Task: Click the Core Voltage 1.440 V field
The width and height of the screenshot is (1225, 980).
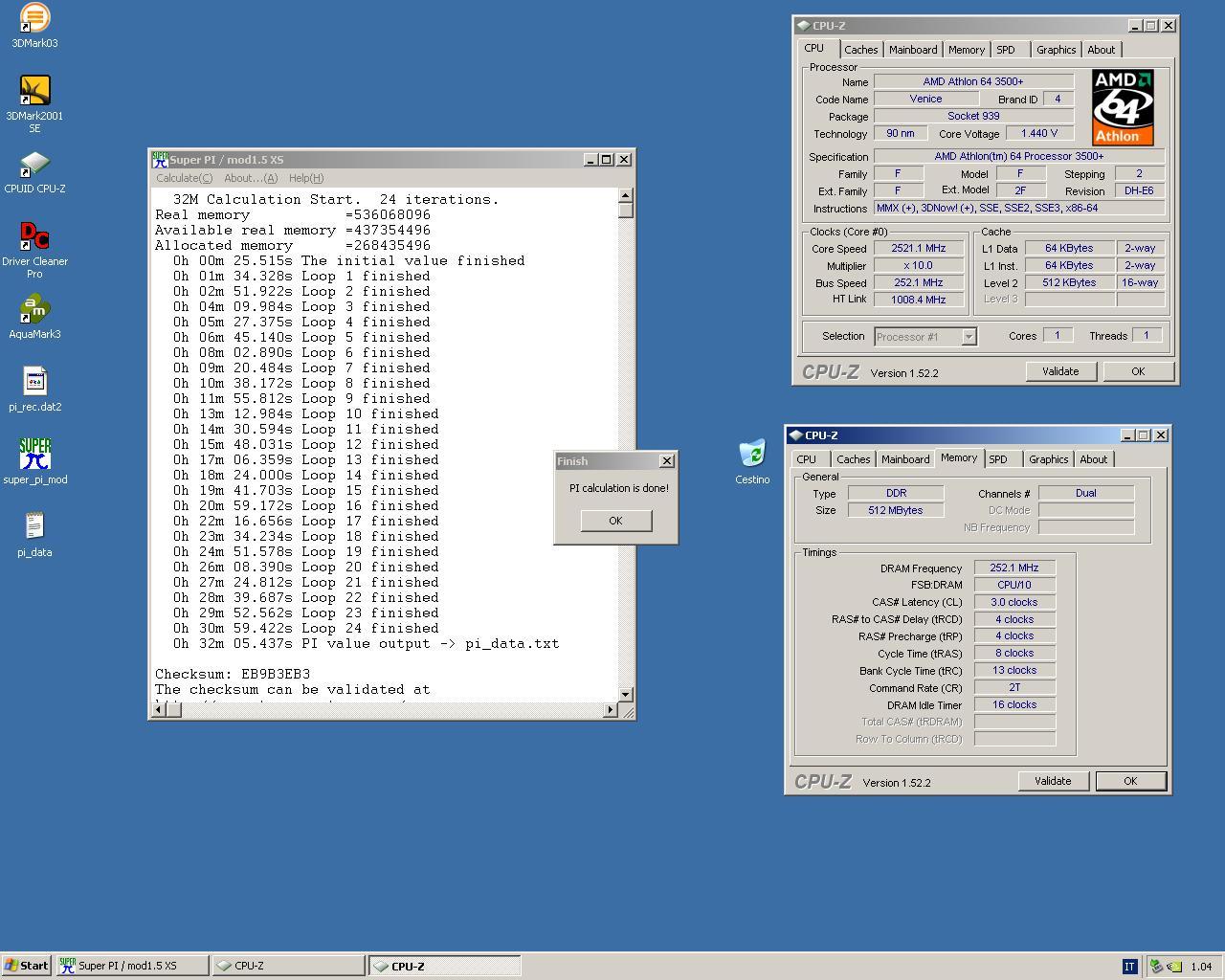Action: pyautogui.click(x=1039, y=133)
